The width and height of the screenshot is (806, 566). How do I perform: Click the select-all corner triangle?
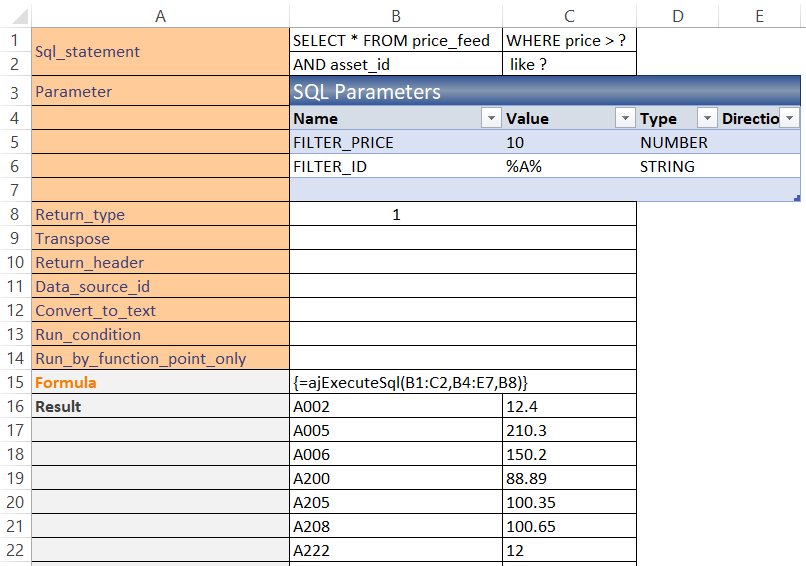point(20,17)
